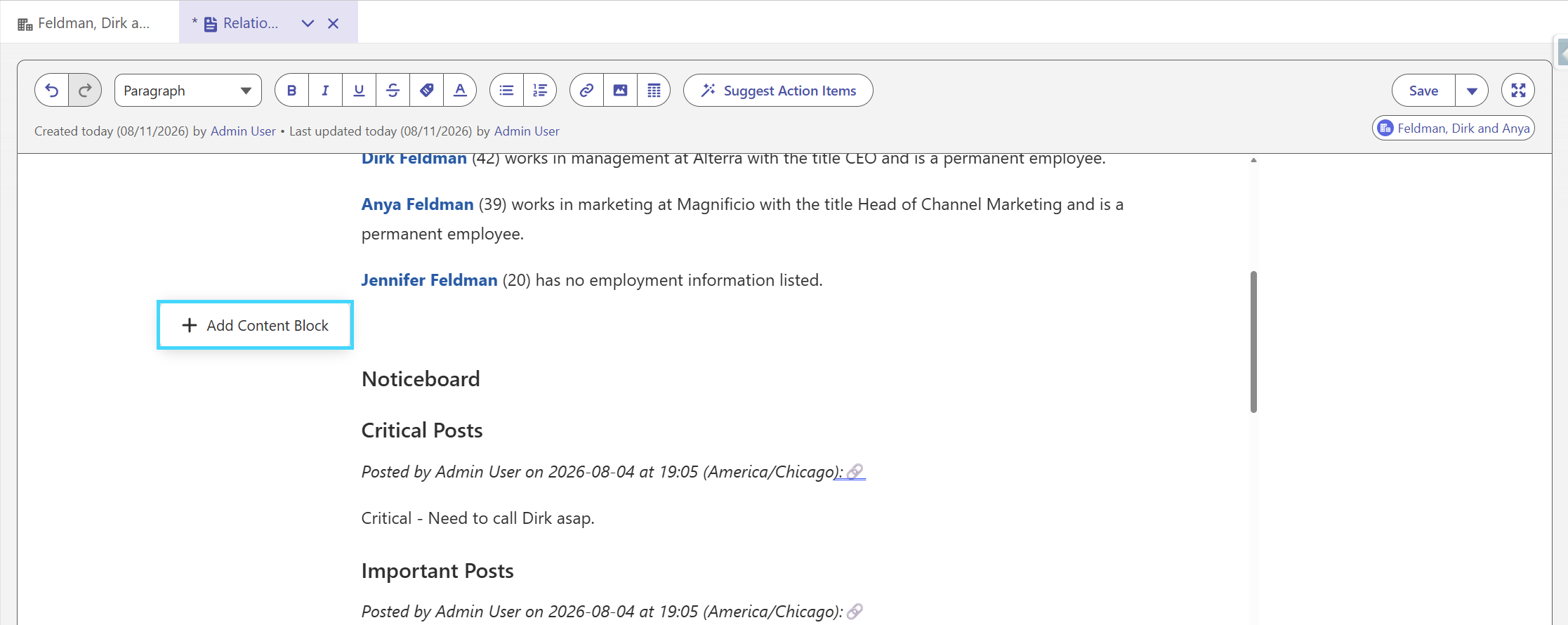Screen dimensions: 1568x625
Task: Click the Important Posts heading
Action: (x=437, y=571)
